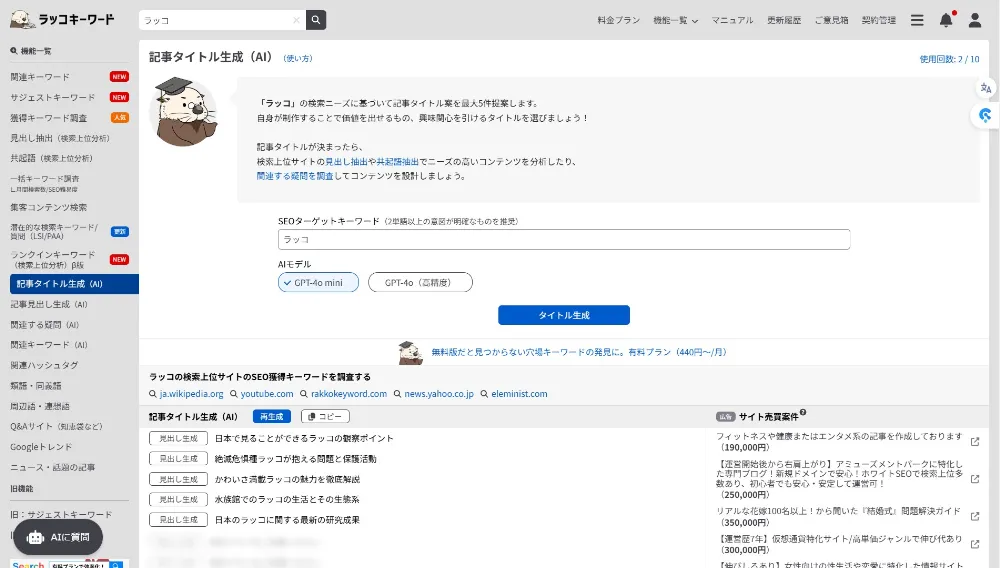Expand the 機能一覧 dropdown in header
Viewport: 1000px width, 568px height.
[675, 20]
